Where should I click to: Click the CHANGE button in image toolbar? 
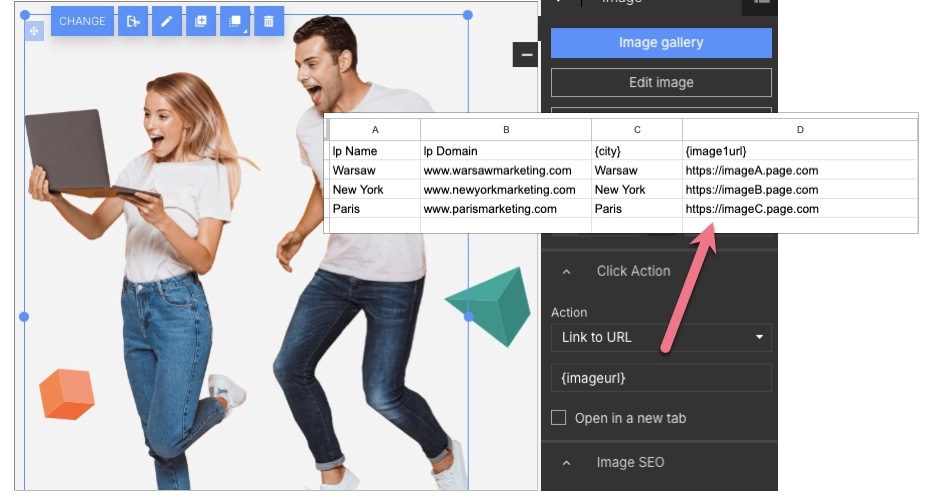tap(82, 21)
